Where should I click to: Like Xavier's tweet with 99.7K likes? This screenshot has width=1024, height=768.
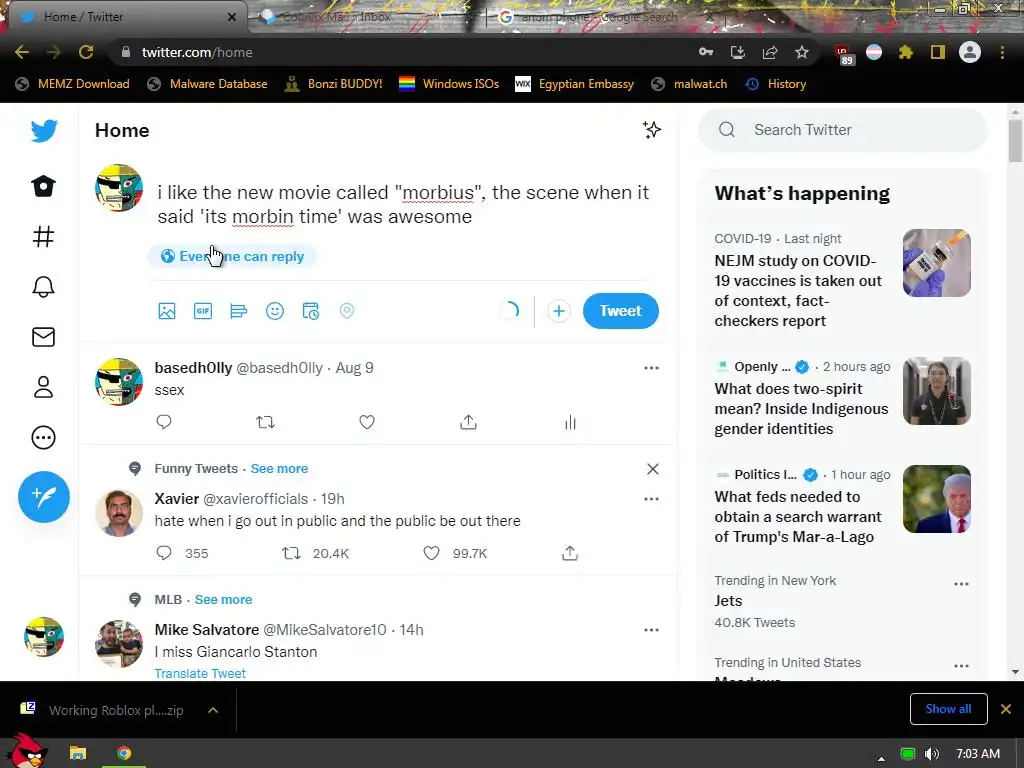pyautogui.click(x=432, y=553)
